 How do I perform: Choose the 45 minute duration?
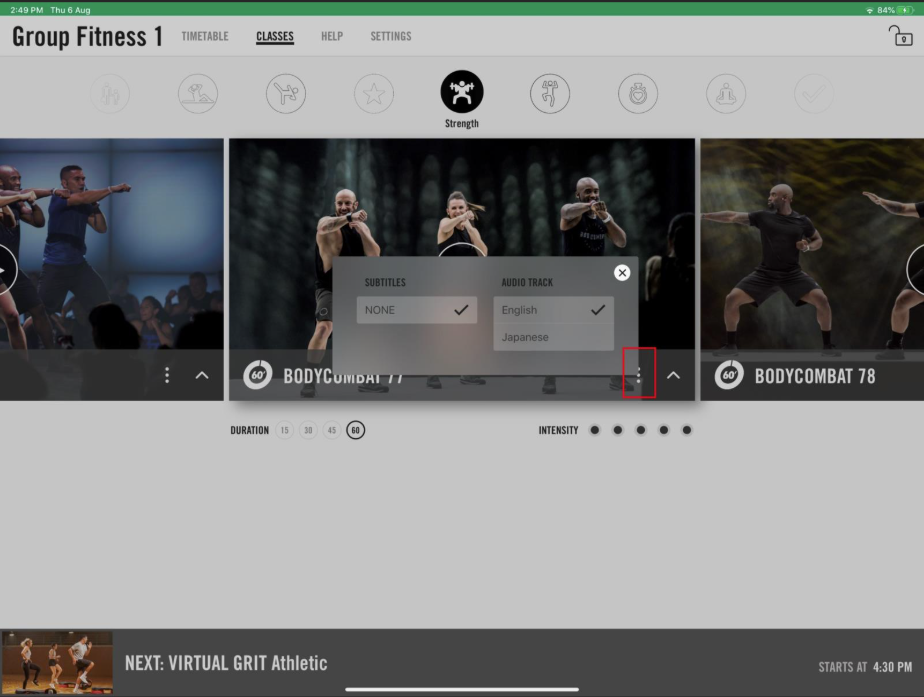[x=332, y=430]
